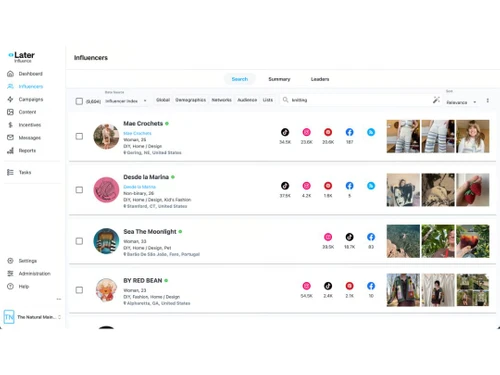Open the Sea The Moonlight influencer name
Viewport: 500px width, 375px height.
click(x=150, y=232)
